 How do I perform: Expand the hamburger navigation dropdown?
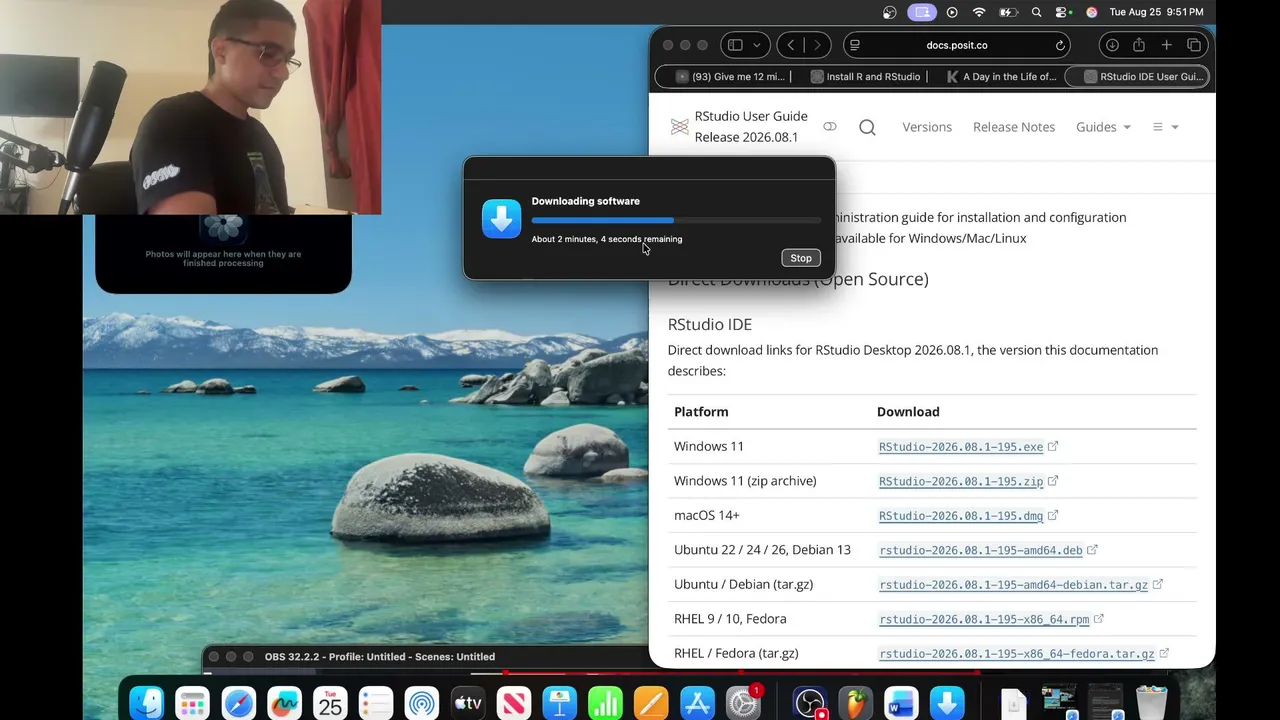click(1166, 127)
